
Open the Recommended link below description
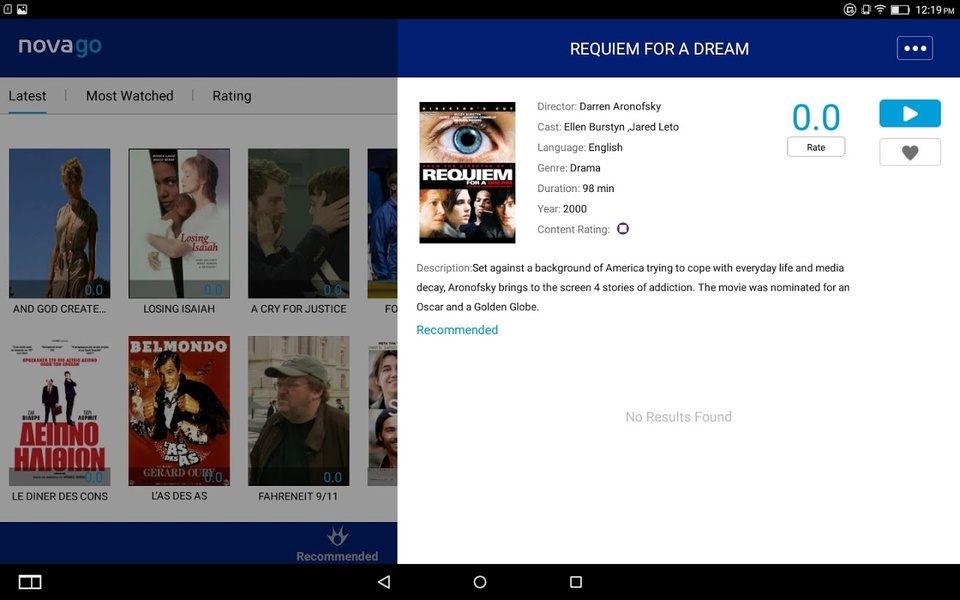click(457, 330)
